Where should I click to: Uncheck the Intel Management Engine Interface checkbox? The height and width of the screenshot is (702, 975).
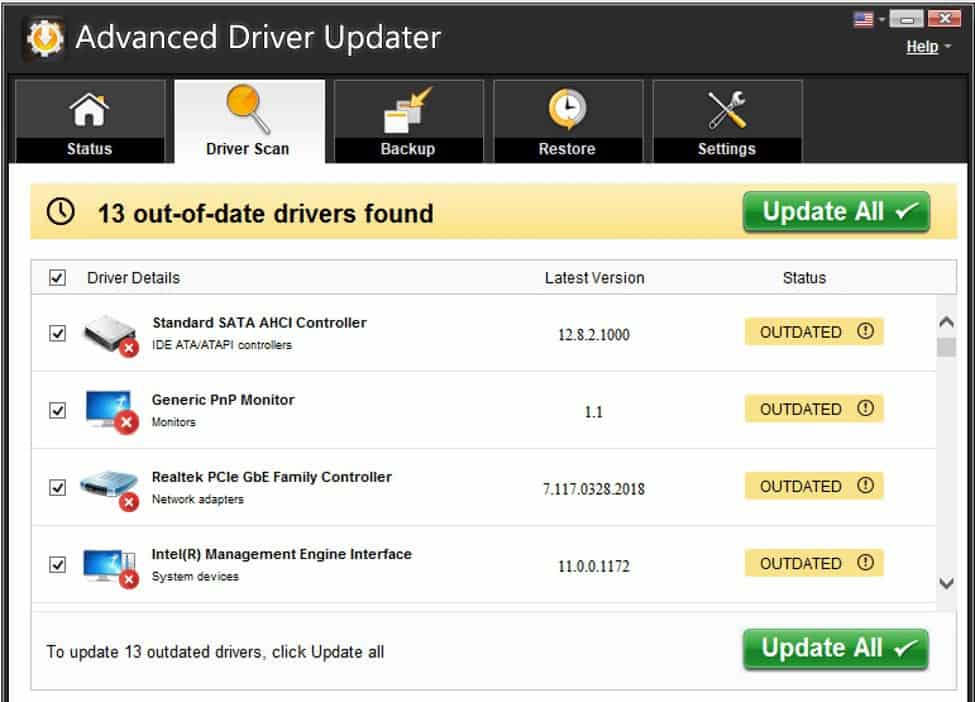pos(58,565)
